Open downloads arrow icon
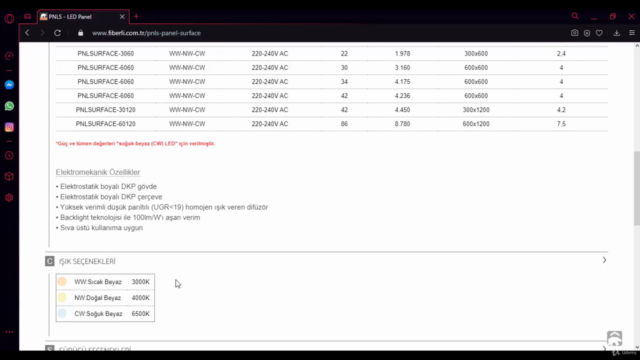This screenshot has height=360, width=640. tap(617, 33)
